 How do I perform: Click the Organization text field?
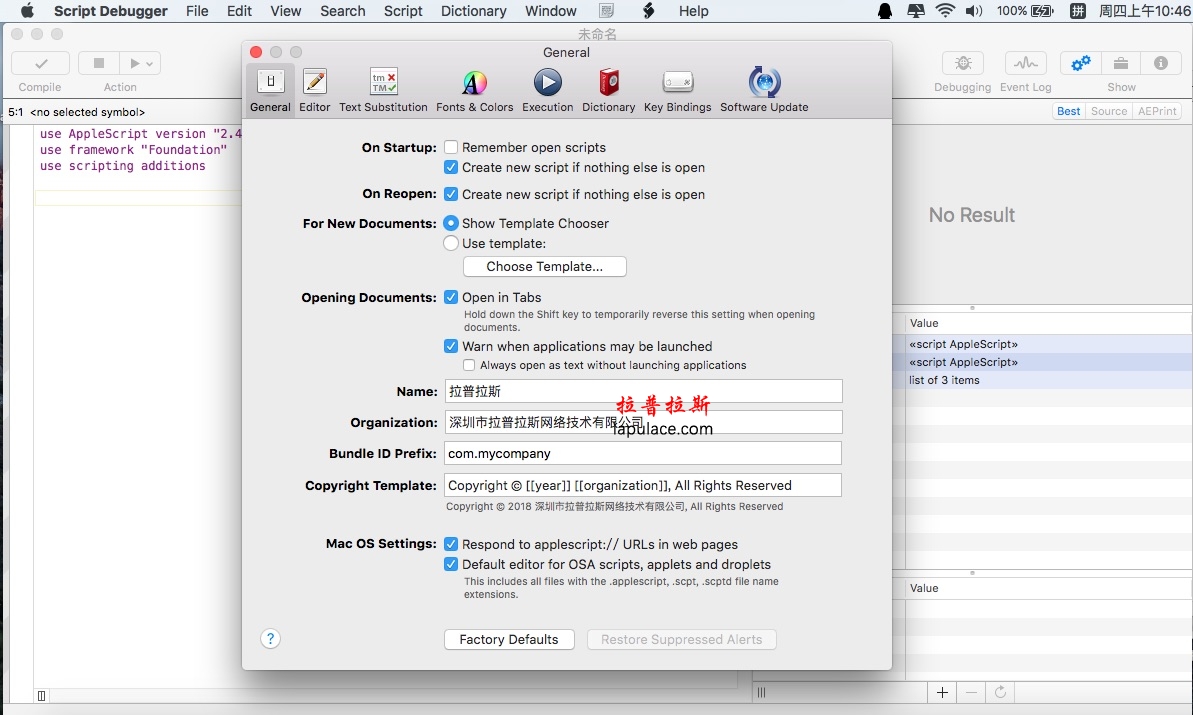pos(644,422)
